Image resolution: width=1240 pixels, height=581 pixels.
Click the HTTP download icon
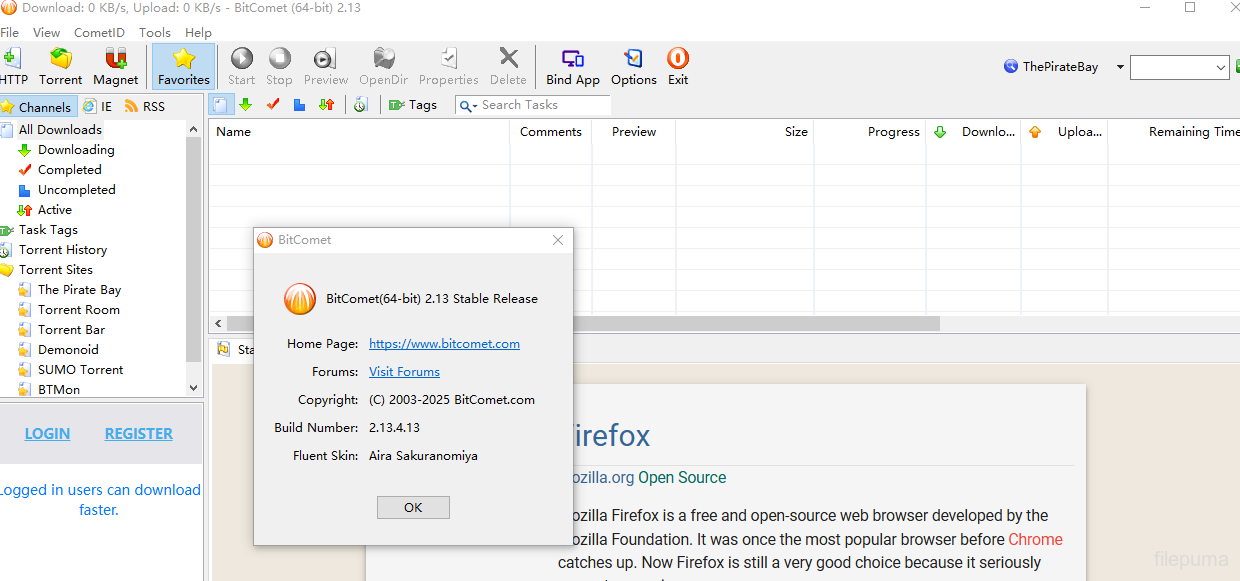13,66
